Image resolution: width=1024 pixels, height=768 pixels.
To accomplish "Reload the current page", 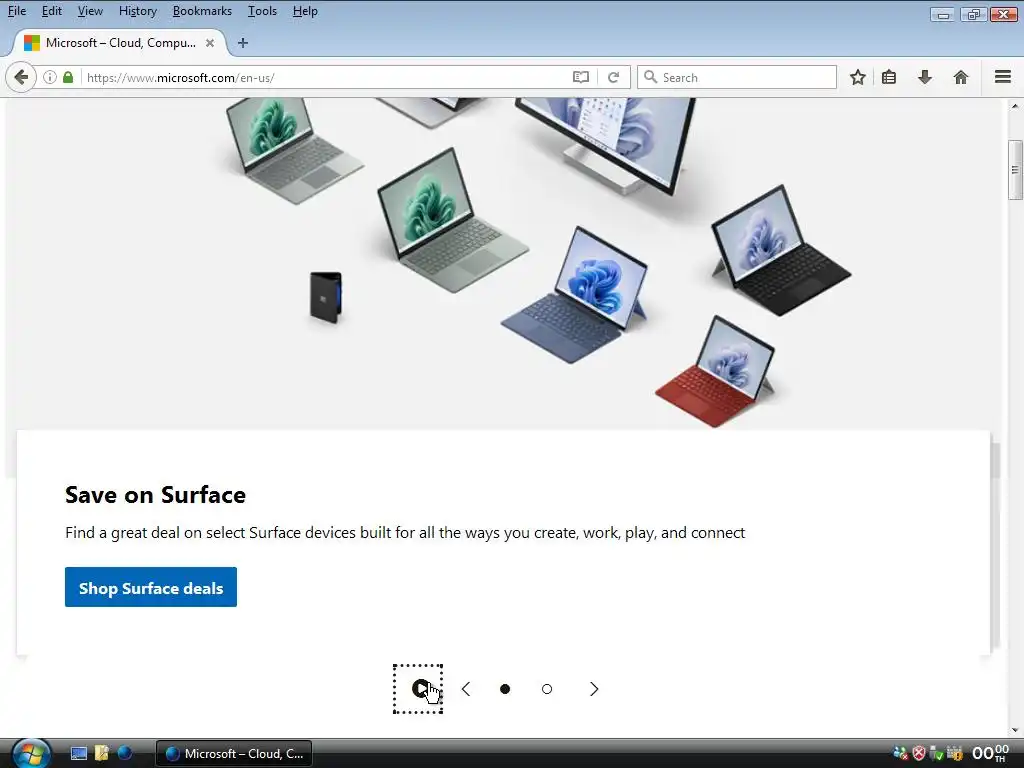I will tap(613, 77).
